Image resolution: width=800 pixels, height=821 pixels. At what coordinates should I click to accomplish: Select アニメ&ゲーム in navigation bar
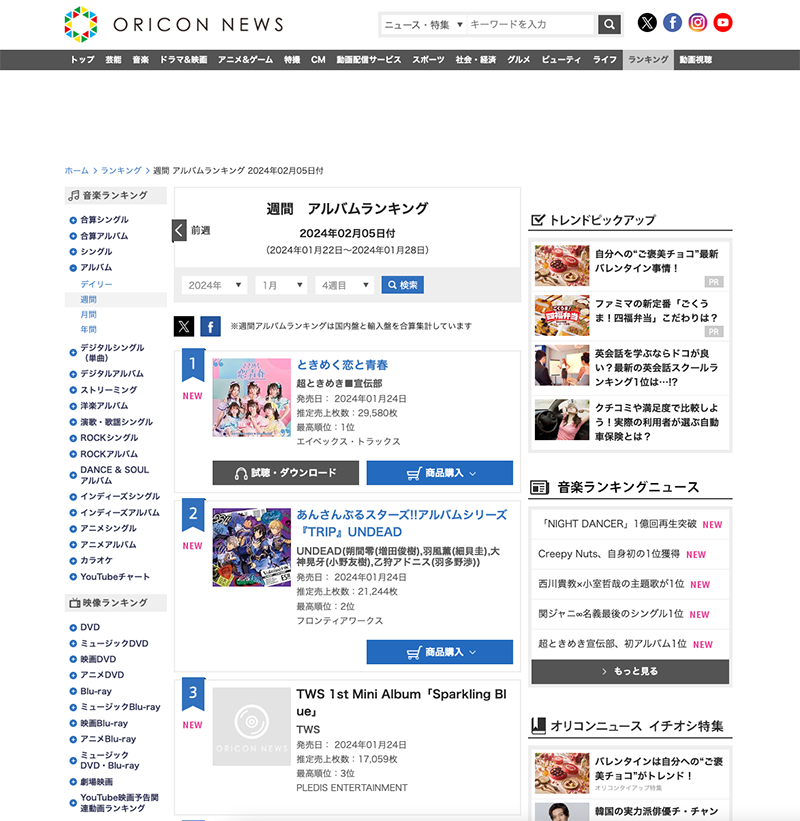coord(245,60)
